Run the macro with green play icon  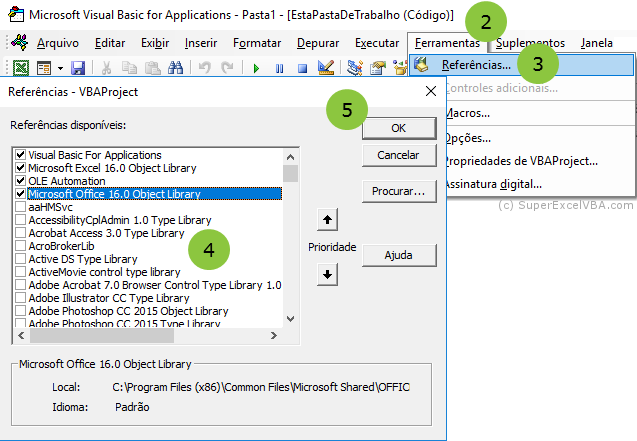click(x=256, y=68)
